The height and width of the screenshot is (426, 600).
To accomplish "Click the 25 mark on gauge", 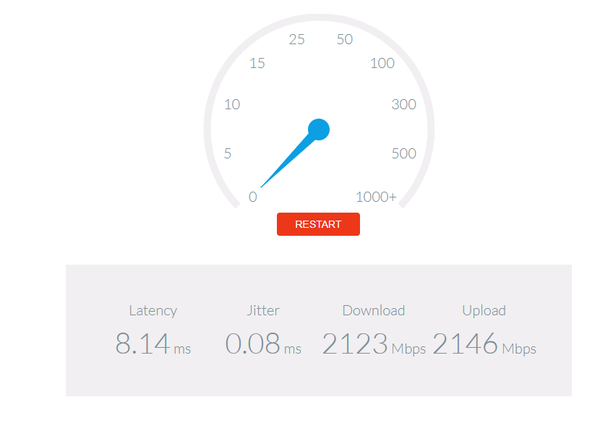I will 297,39.
